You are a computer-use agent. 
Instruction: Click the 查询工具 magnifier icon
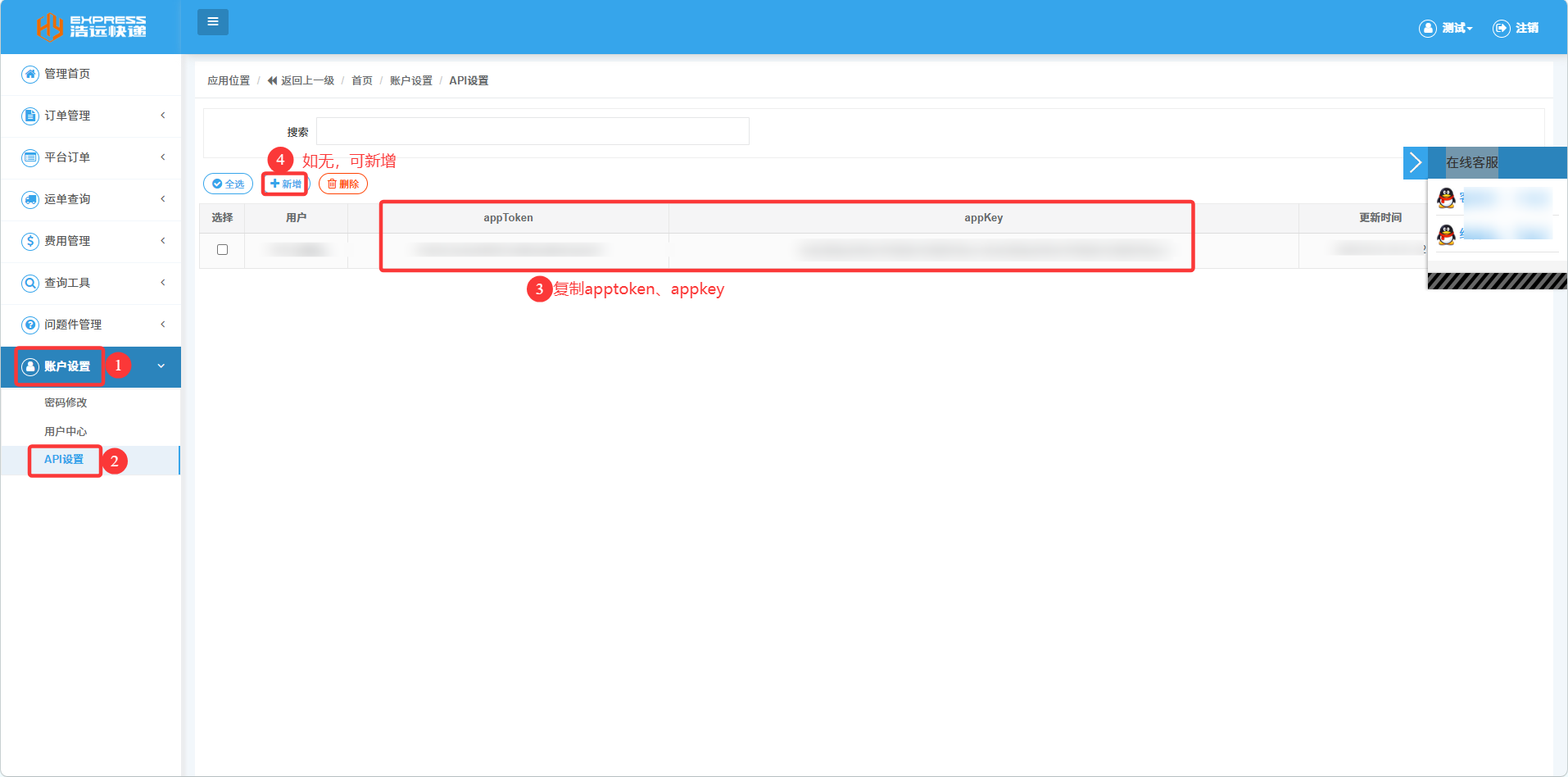pos(30,283)
